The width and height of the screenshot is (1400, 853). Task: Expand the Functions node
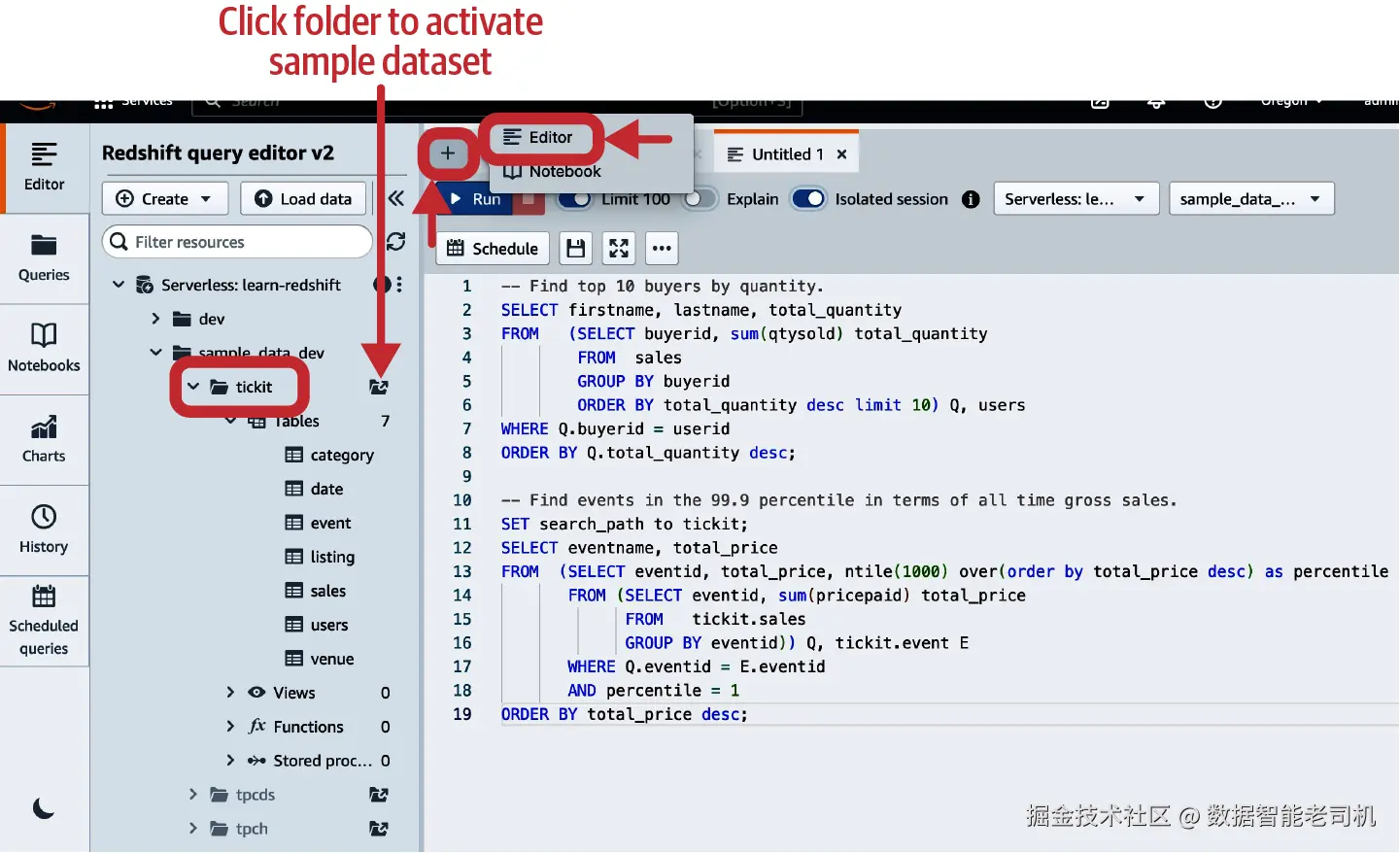[x=230, y=727]
